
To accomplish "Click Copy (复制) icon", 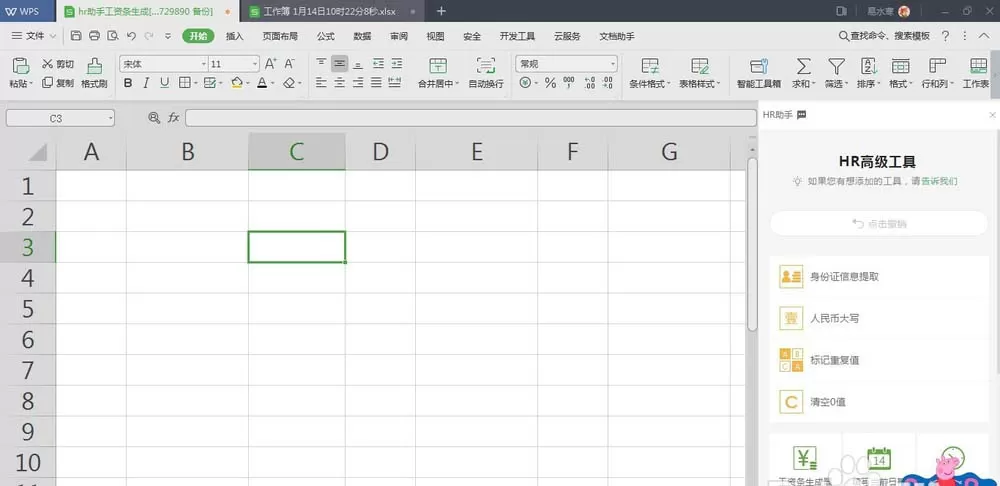I will tap(47, 82).
